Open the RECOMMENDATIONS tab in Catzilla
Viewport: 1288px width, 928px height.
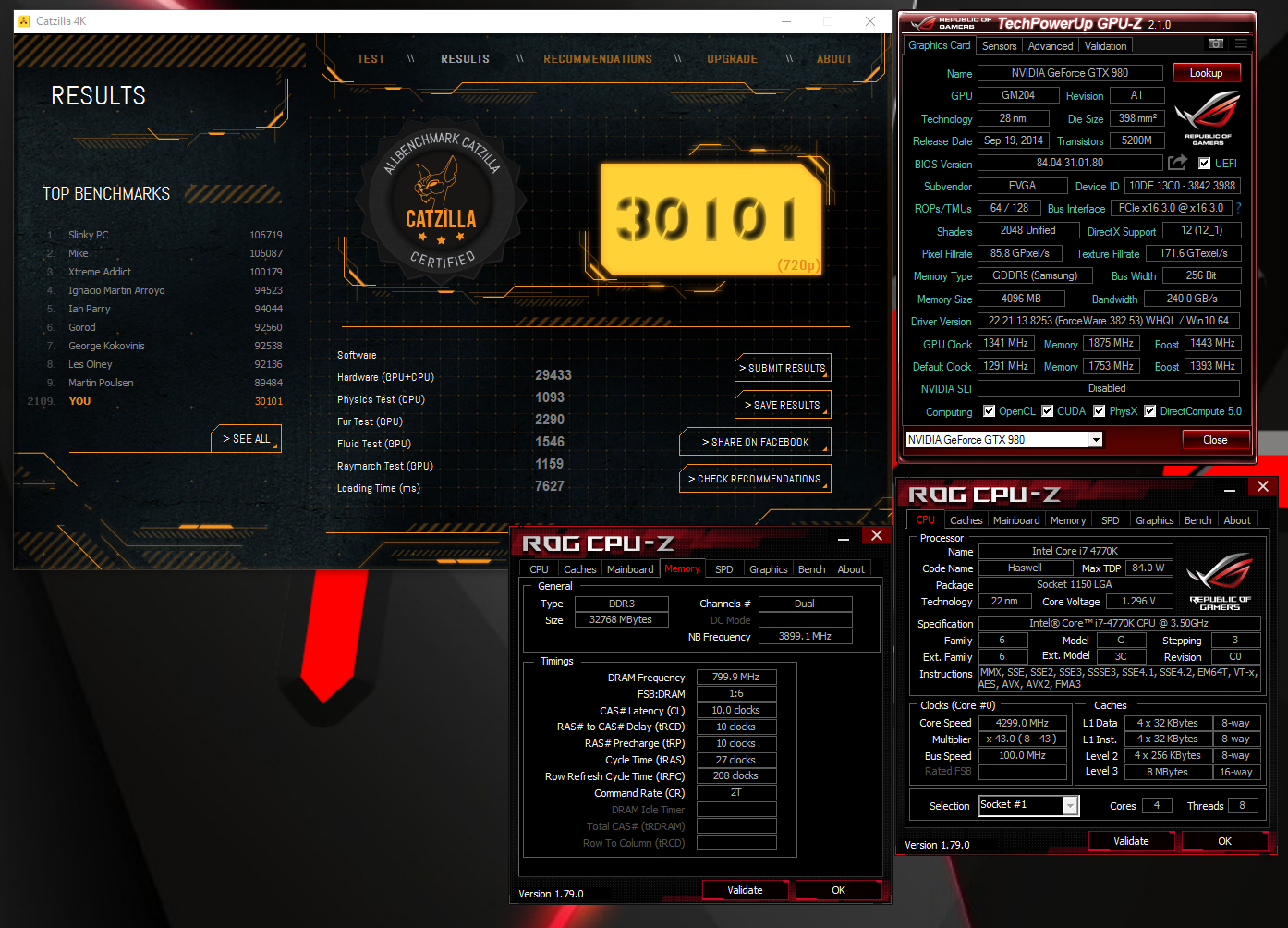pos(598,59)
